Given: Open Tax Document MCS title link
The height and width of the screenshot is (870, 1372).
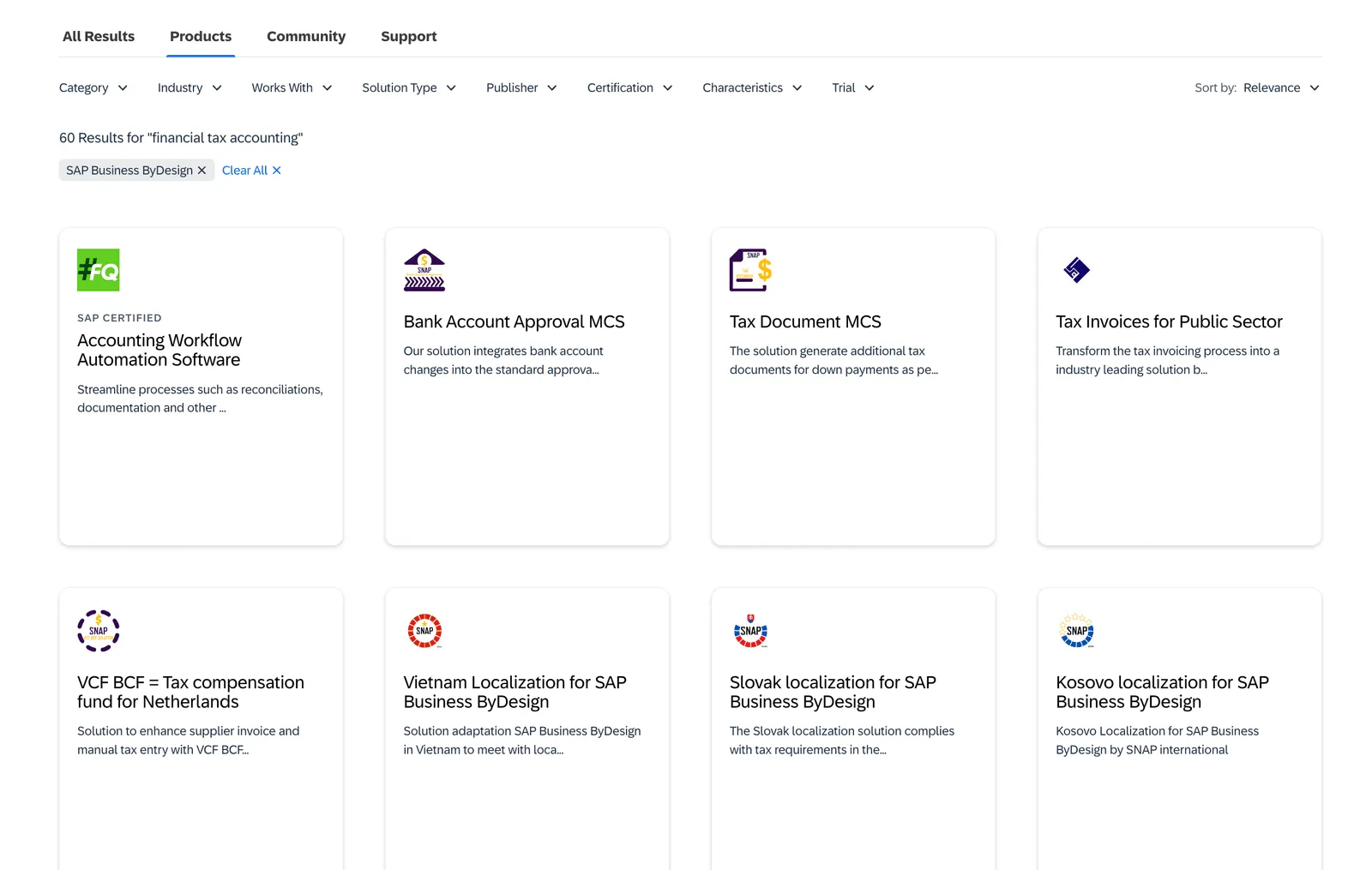Looking at the screenshot, I should 805,321.
